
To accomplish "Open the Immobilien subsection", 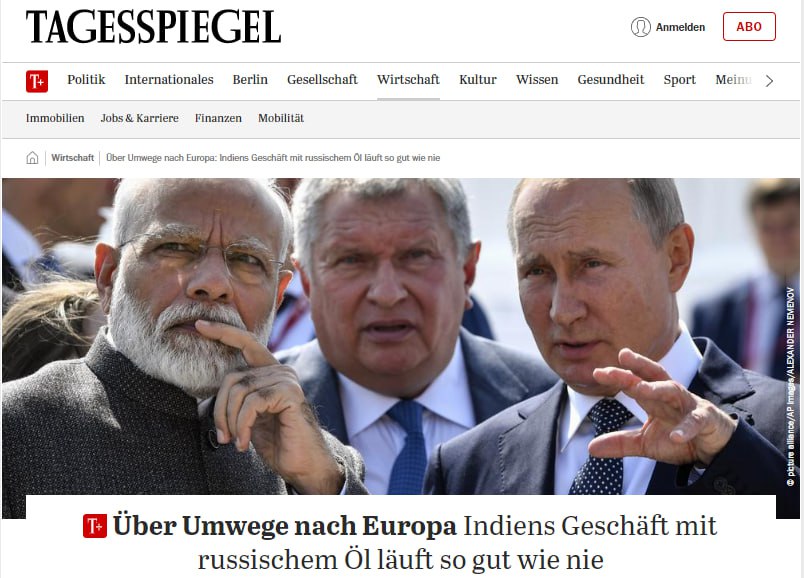I will coord(55,118).
